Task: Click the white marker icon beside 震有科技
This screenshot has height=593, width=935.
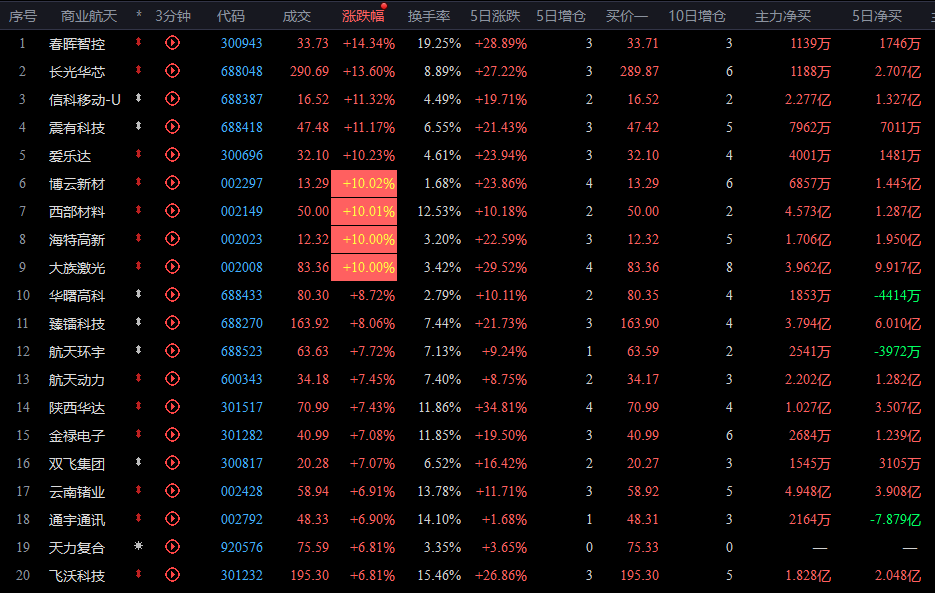Action: click(139, 127)
